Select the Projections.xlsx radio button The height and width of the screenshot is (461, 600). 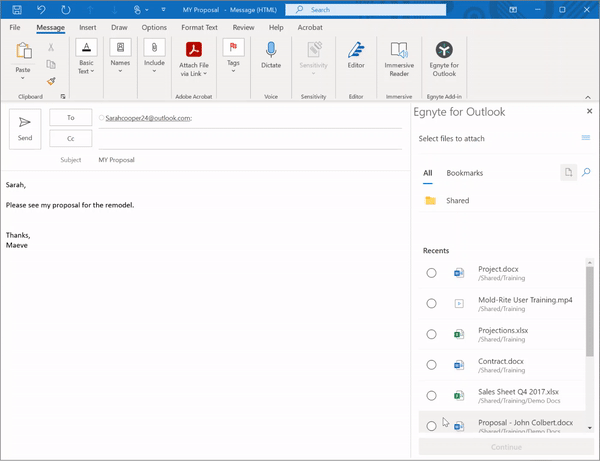(x=431, y=334)
